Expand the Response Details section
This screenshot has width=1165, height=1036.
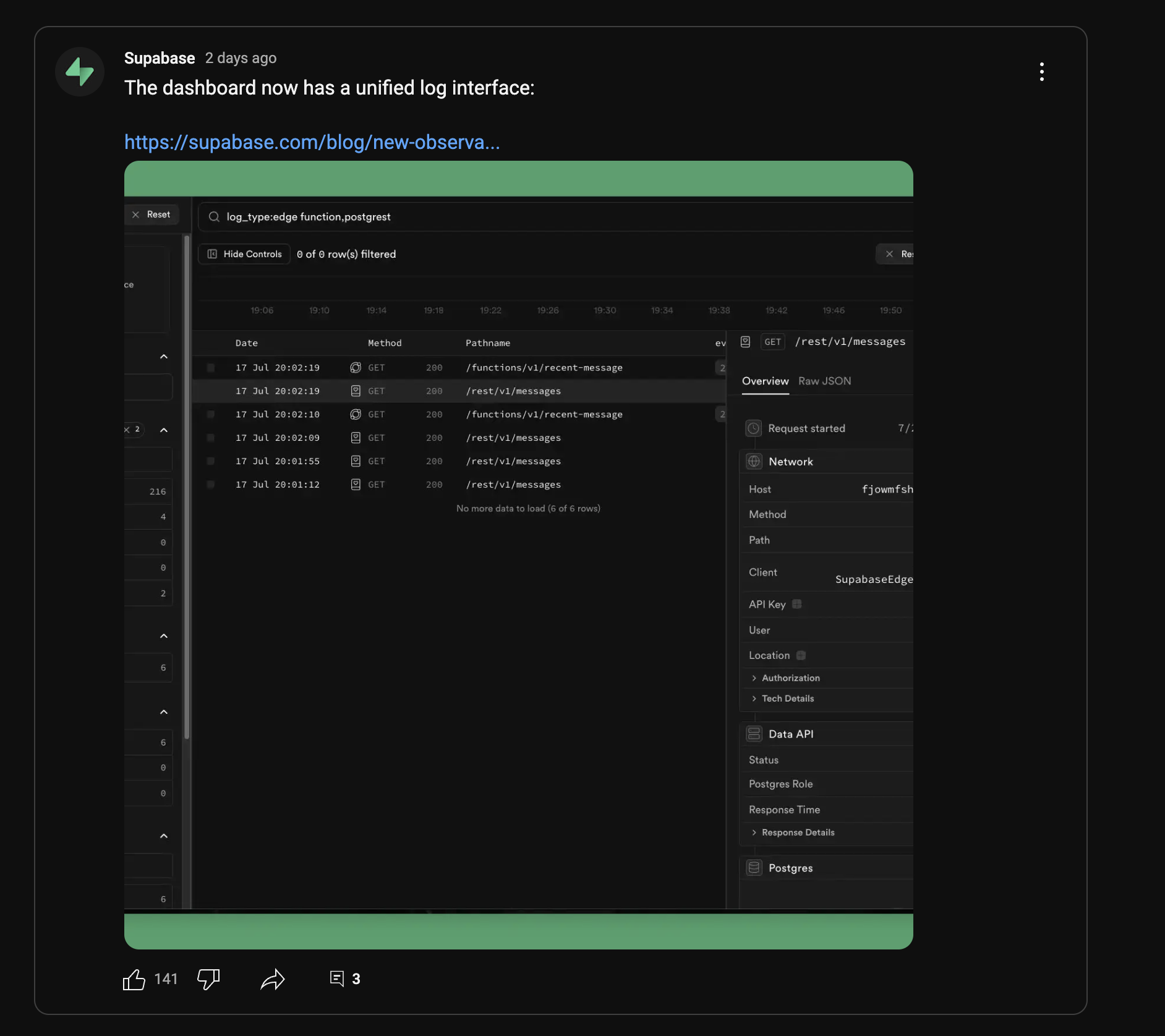[793, 833]
